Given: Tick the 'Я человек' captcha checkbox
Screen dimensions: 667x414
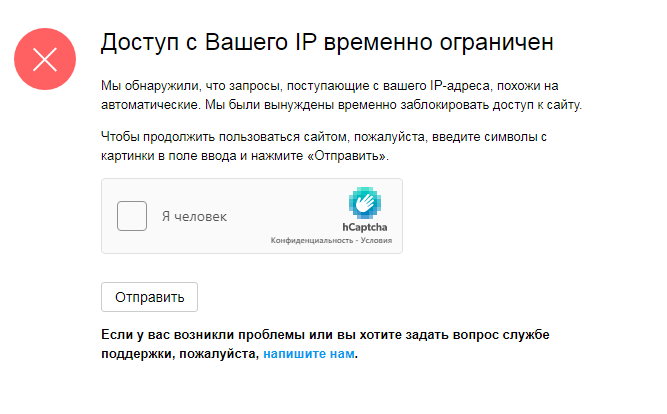Looking at the screenshot, I should [x=132, y=216].
